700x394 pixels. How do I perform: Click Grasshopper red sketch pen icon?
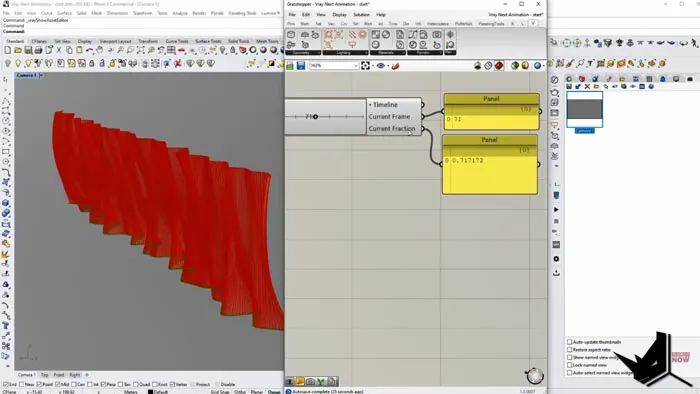click(396, 66)
